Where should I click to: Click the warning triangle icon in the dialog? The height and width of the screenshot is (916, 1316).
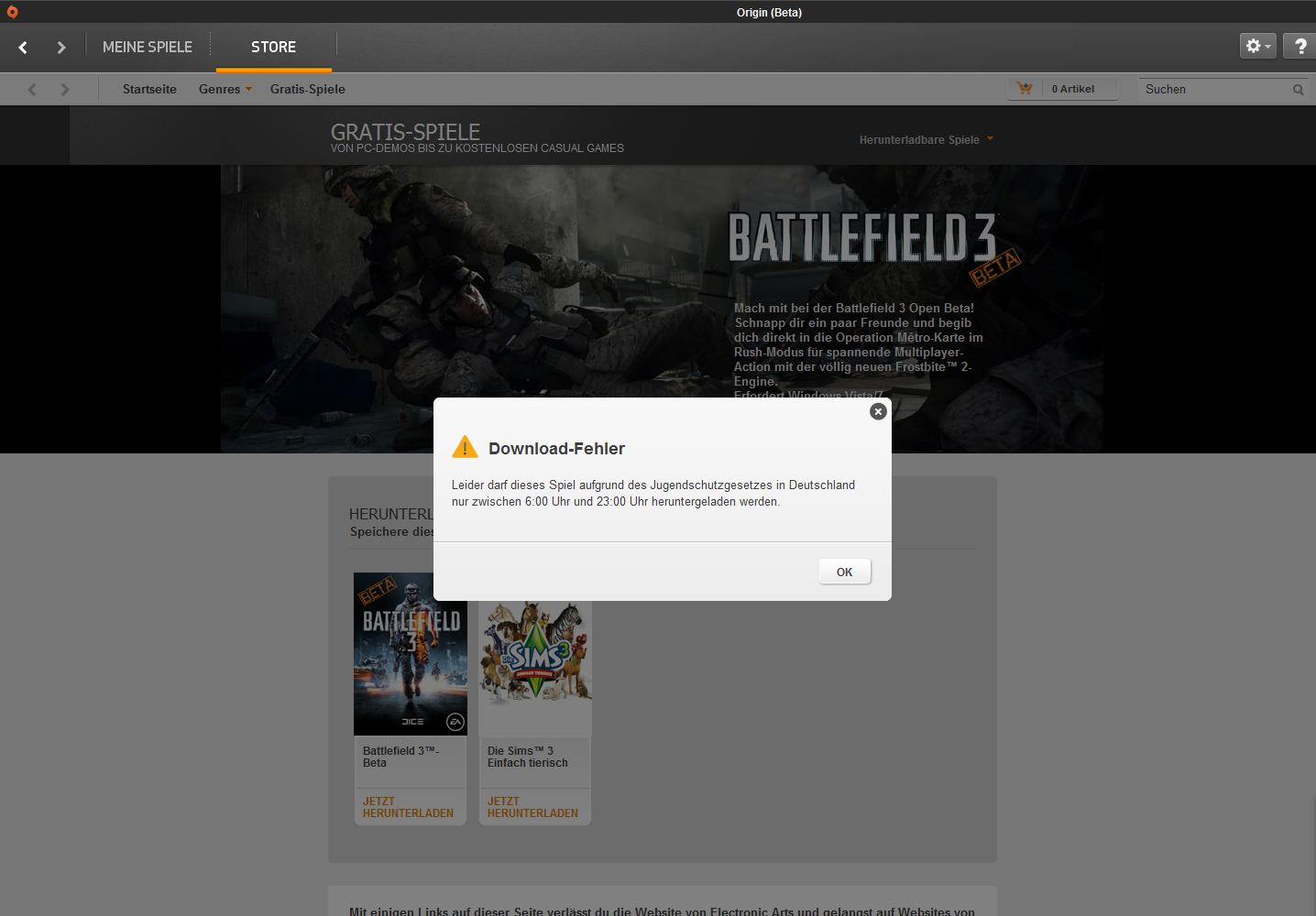pyautogui.click(x=465, y=447)
